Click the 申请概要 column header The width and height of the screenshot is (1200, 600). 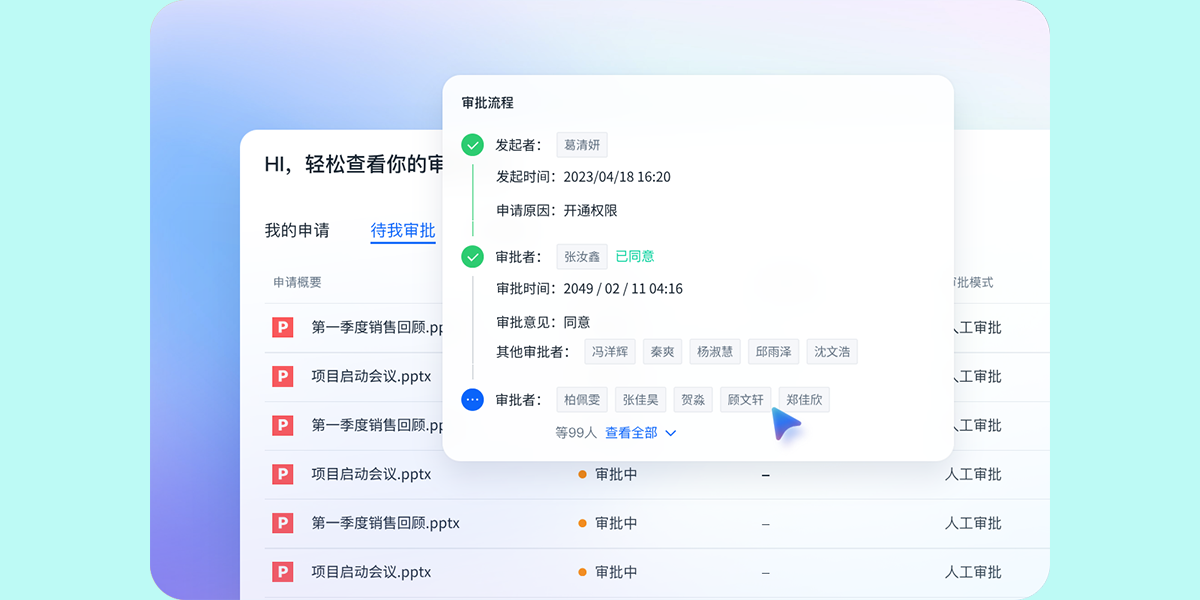click(x=298, y=283)
